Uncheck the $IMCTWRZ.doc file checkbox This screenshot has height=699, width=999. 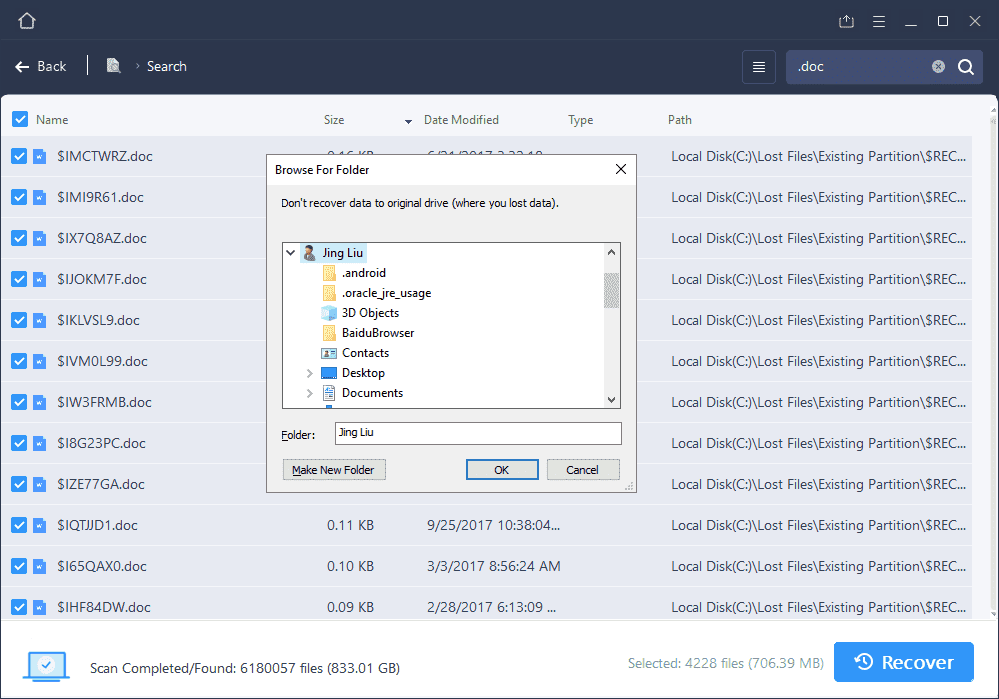[19, 156]
